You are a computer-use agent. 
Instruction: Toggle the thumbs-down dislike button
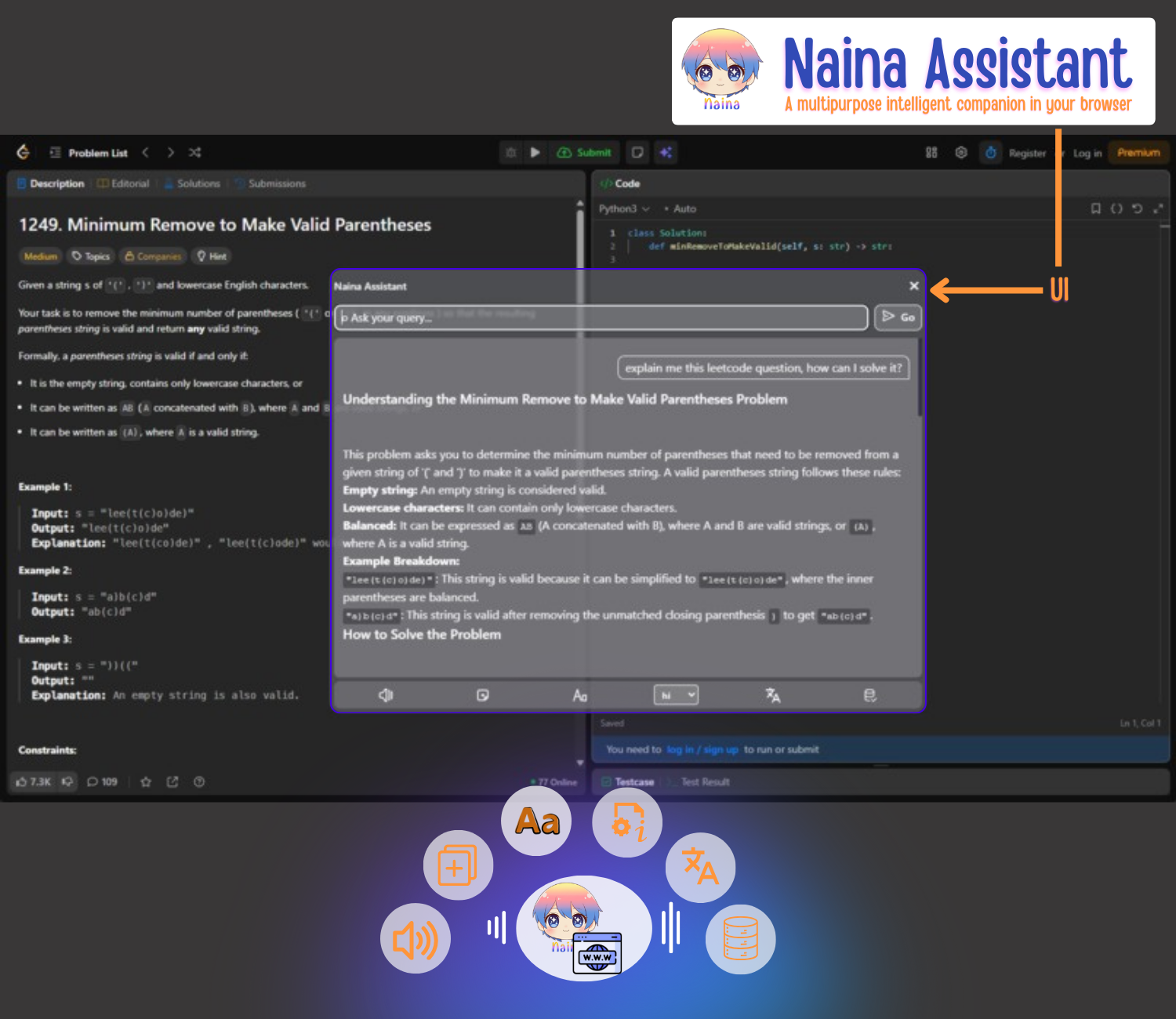point(67,781)
